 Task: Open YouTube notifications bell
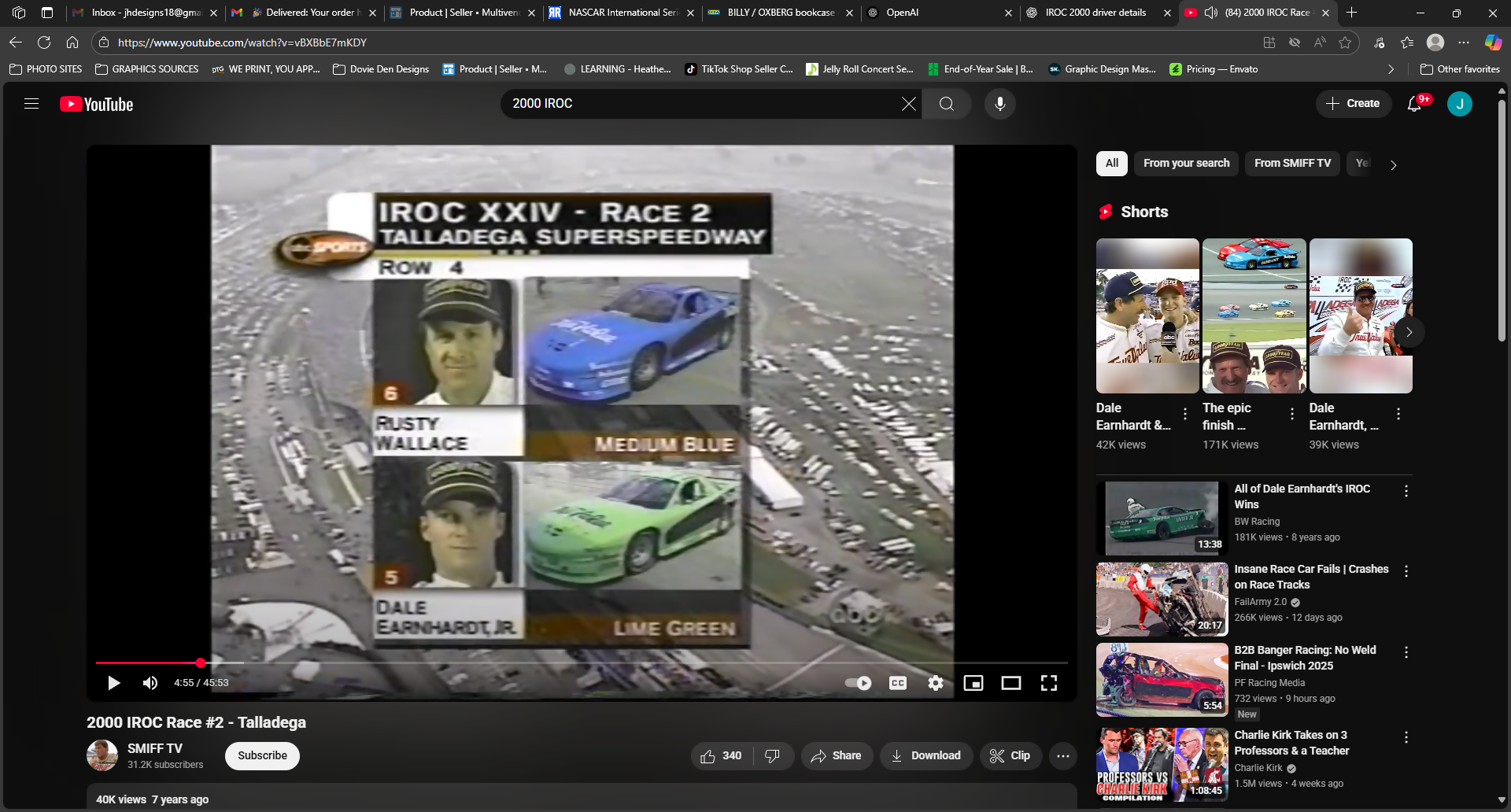tap(1414, 104)
